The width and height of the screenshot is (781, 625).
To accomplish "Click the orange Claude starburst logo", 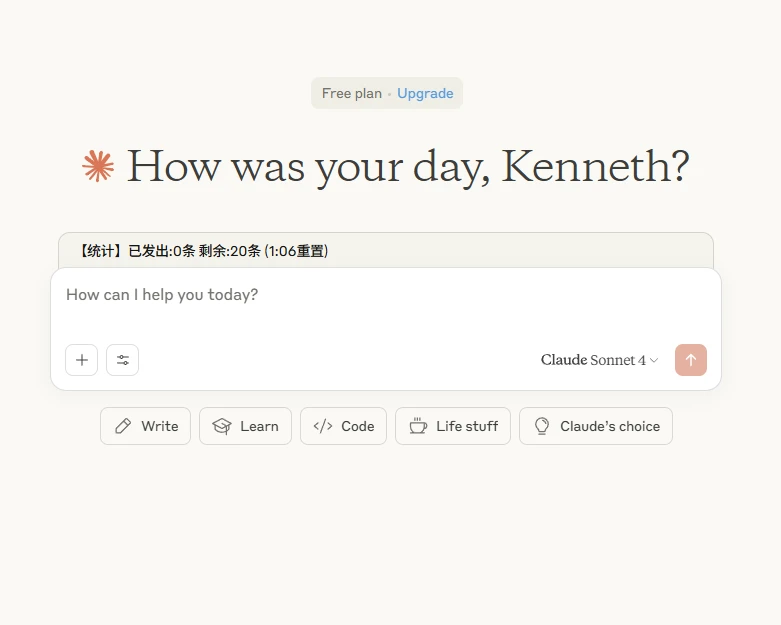I will click(x=98, y=167).
